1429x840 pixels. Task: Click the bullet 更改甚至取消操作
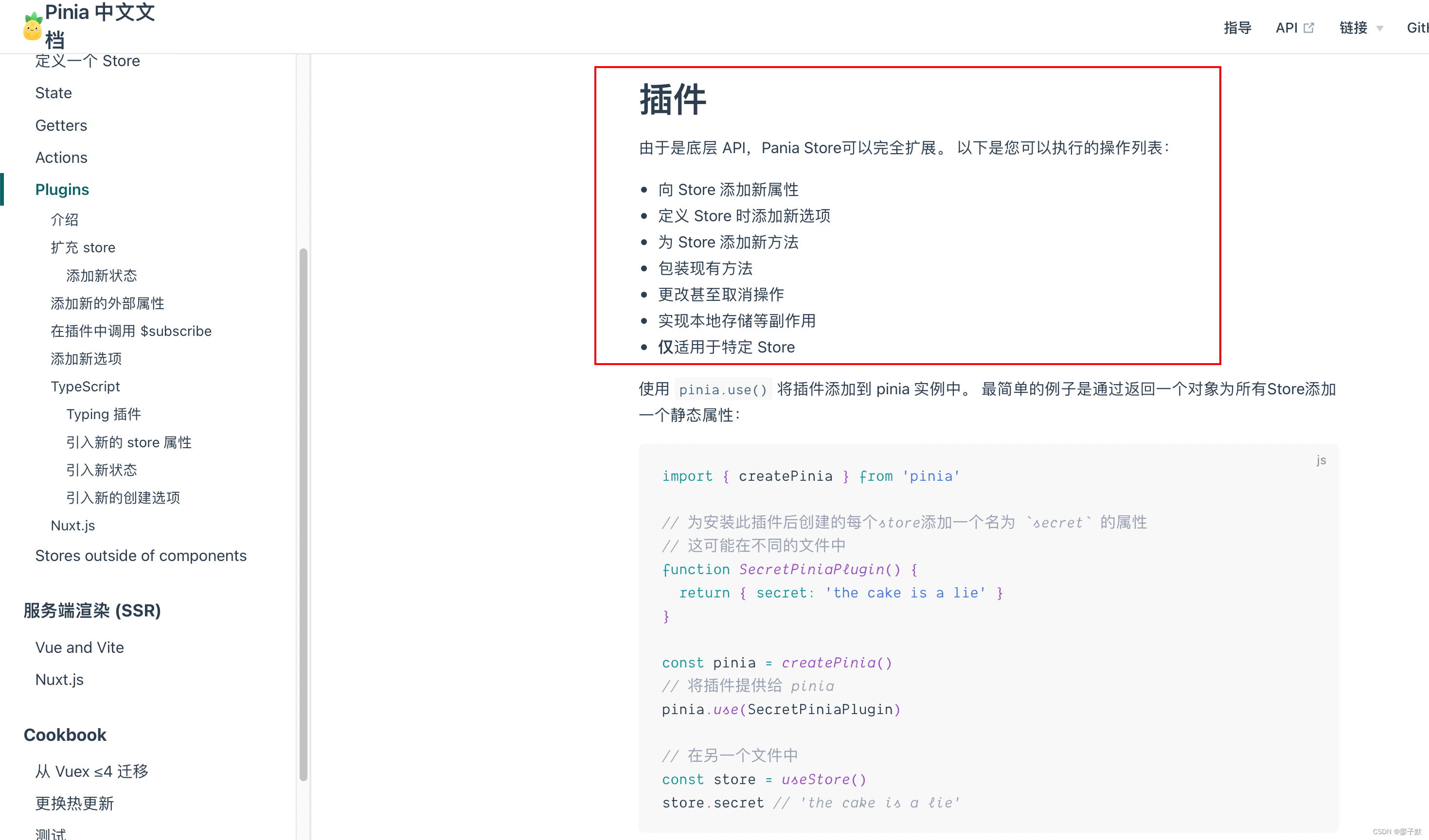click(x=721, y=294)
